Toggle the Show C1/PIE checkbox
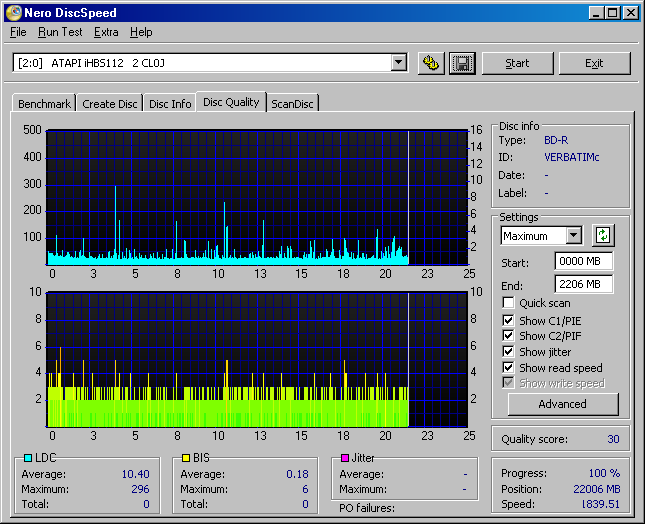The height and width of the screenshot is (524, 645). [x=508, y=320]
